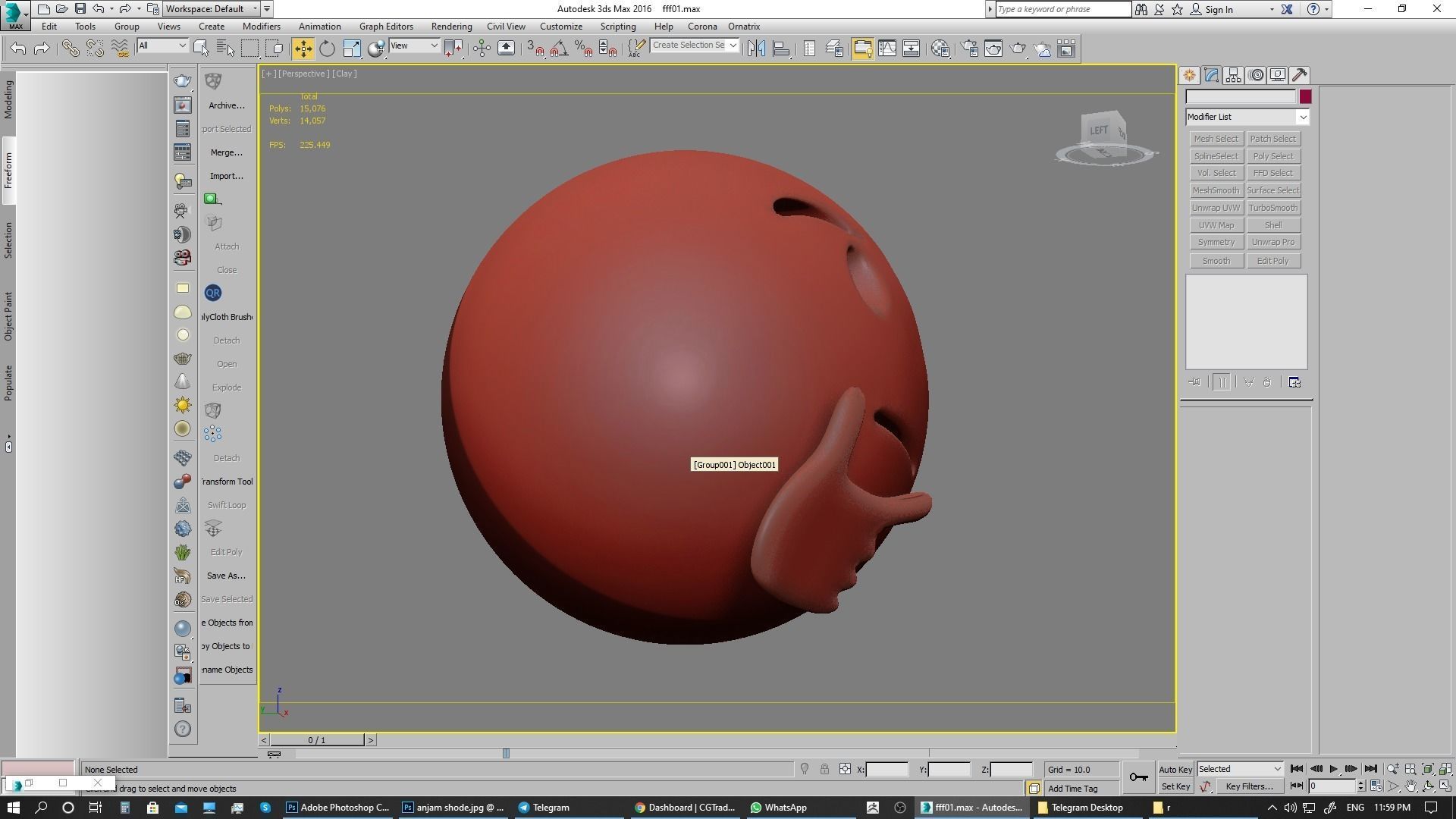This screenshot has height=819, width=1456.
Task: Open the Modifiers menu
Action: click(x=262, y=27)
